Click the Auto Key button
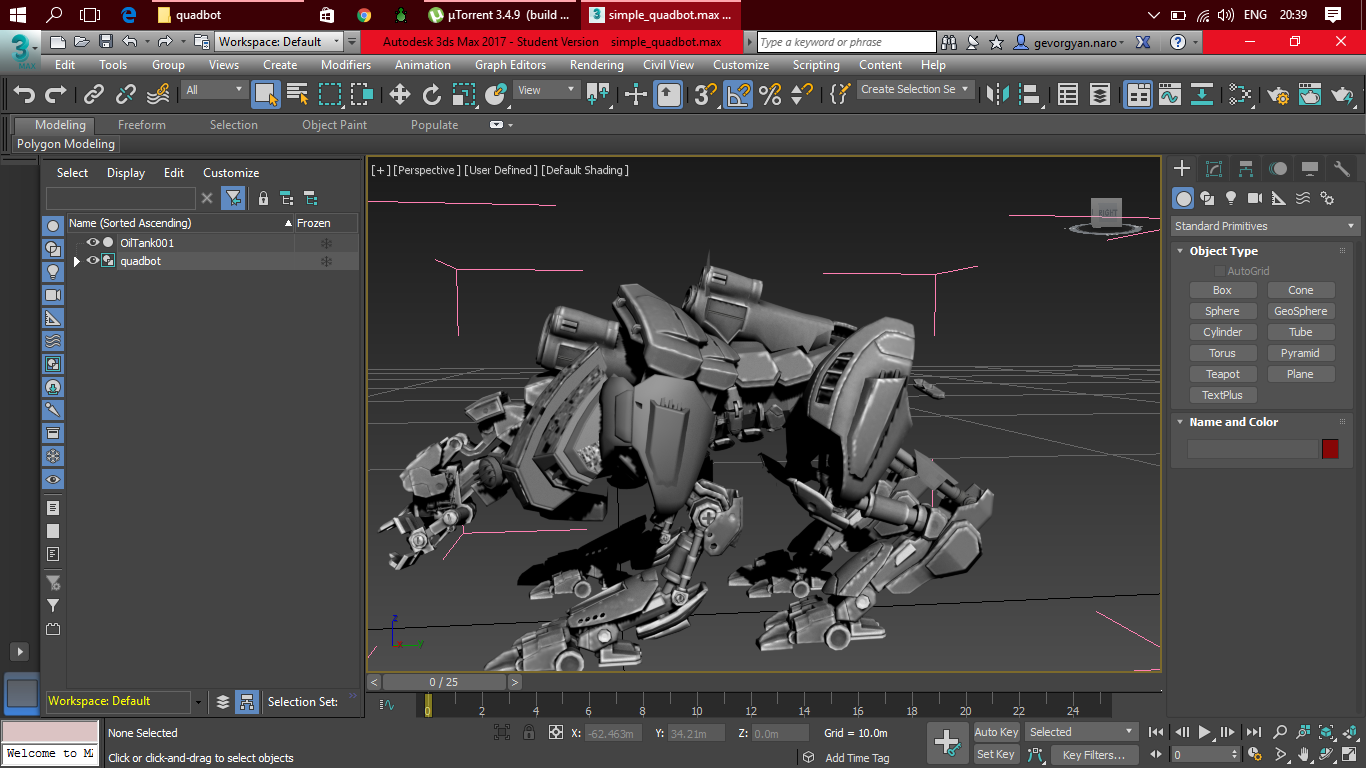Screen dimensions: 1366x768 [995, 732]
